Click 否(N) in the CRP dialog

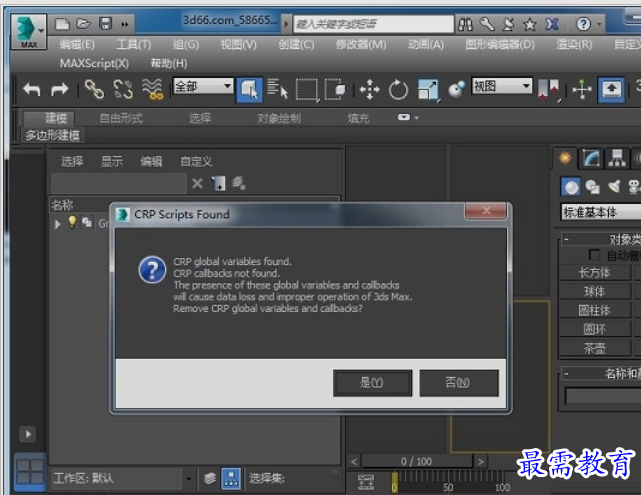click(459, 383)
